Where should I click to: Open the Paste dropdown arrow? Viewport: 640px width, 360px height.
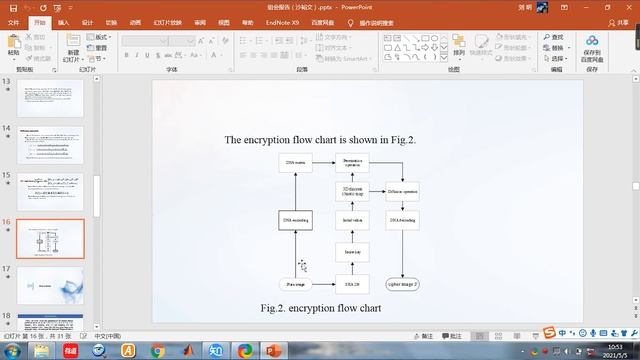[x=13, y=59]
